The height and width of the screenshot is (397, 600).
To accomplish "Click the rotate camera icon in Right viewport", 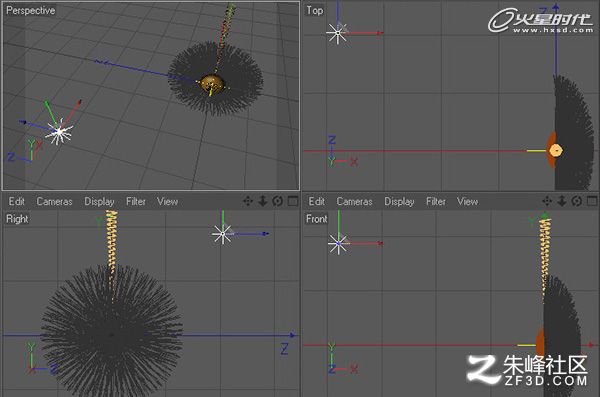I will [278, 201].
